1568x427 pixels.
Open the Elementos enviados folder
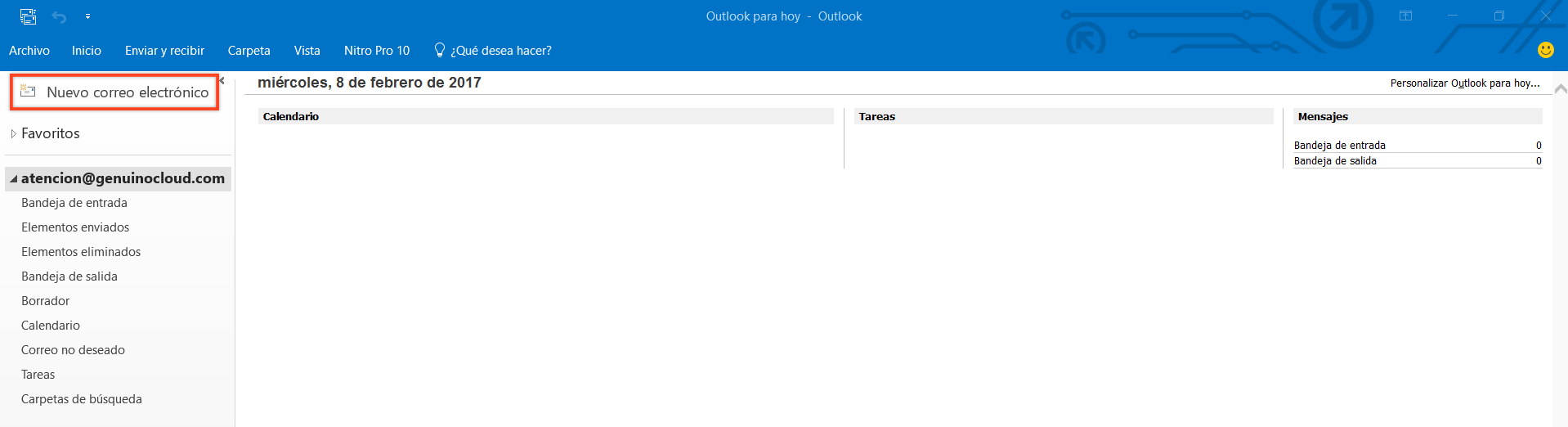[75, 227]
